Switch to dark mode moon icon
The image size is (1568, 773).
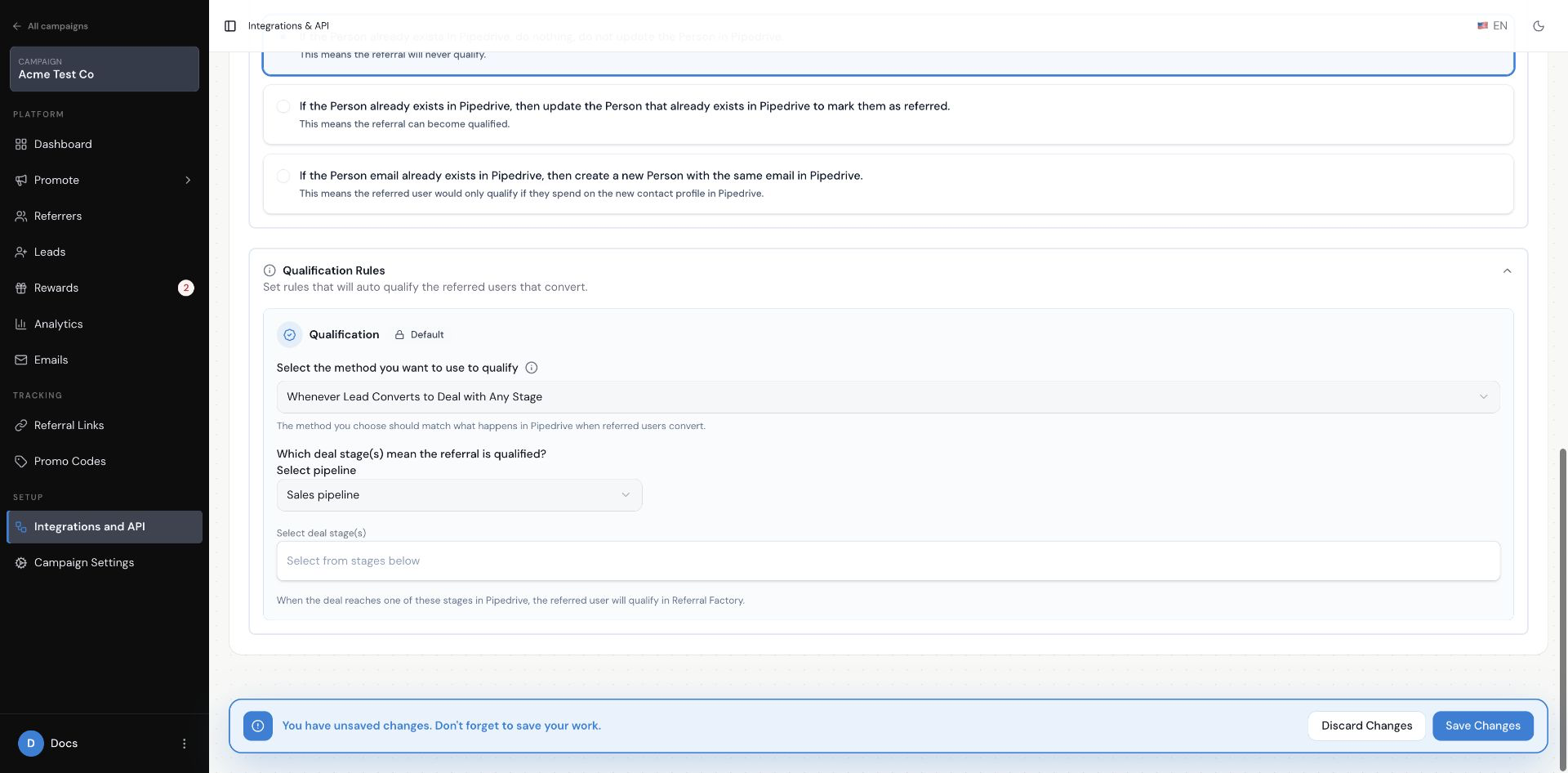1539,26
